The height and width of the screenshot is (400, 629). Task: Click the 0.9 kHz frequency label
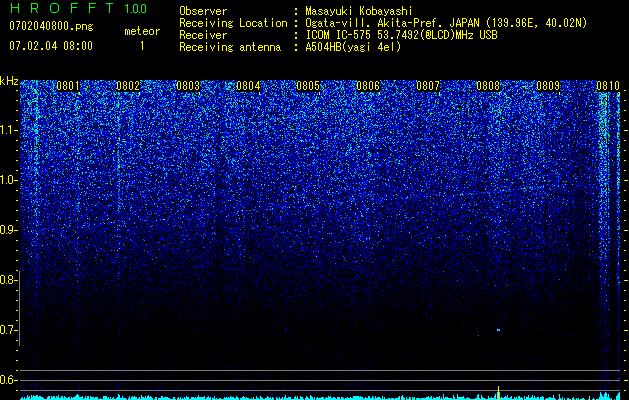8,230
